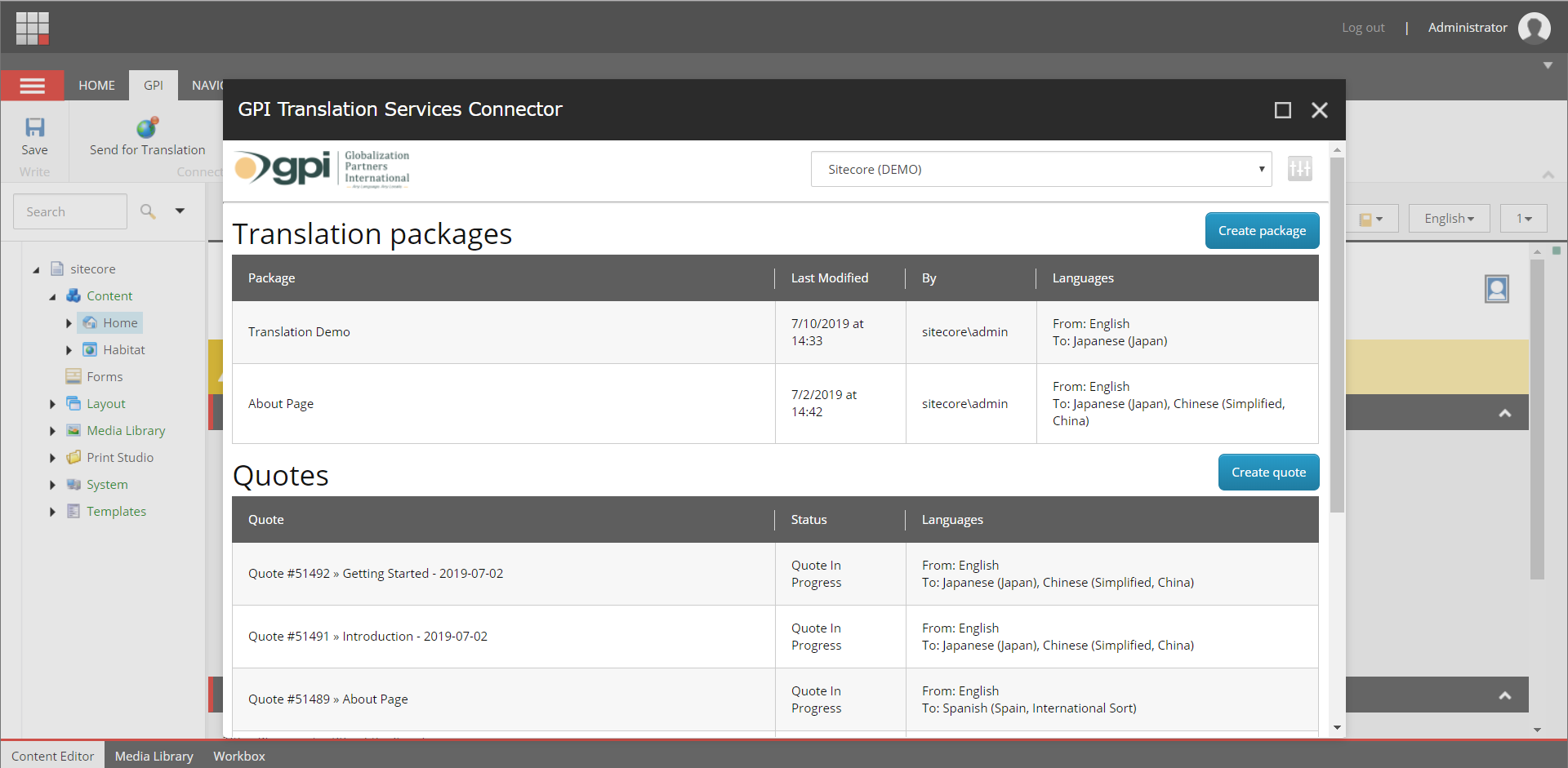Click the search magnifier icon
Viewport: 1568px width, 768px height.
pyautogui.click(x=148, y=211)
